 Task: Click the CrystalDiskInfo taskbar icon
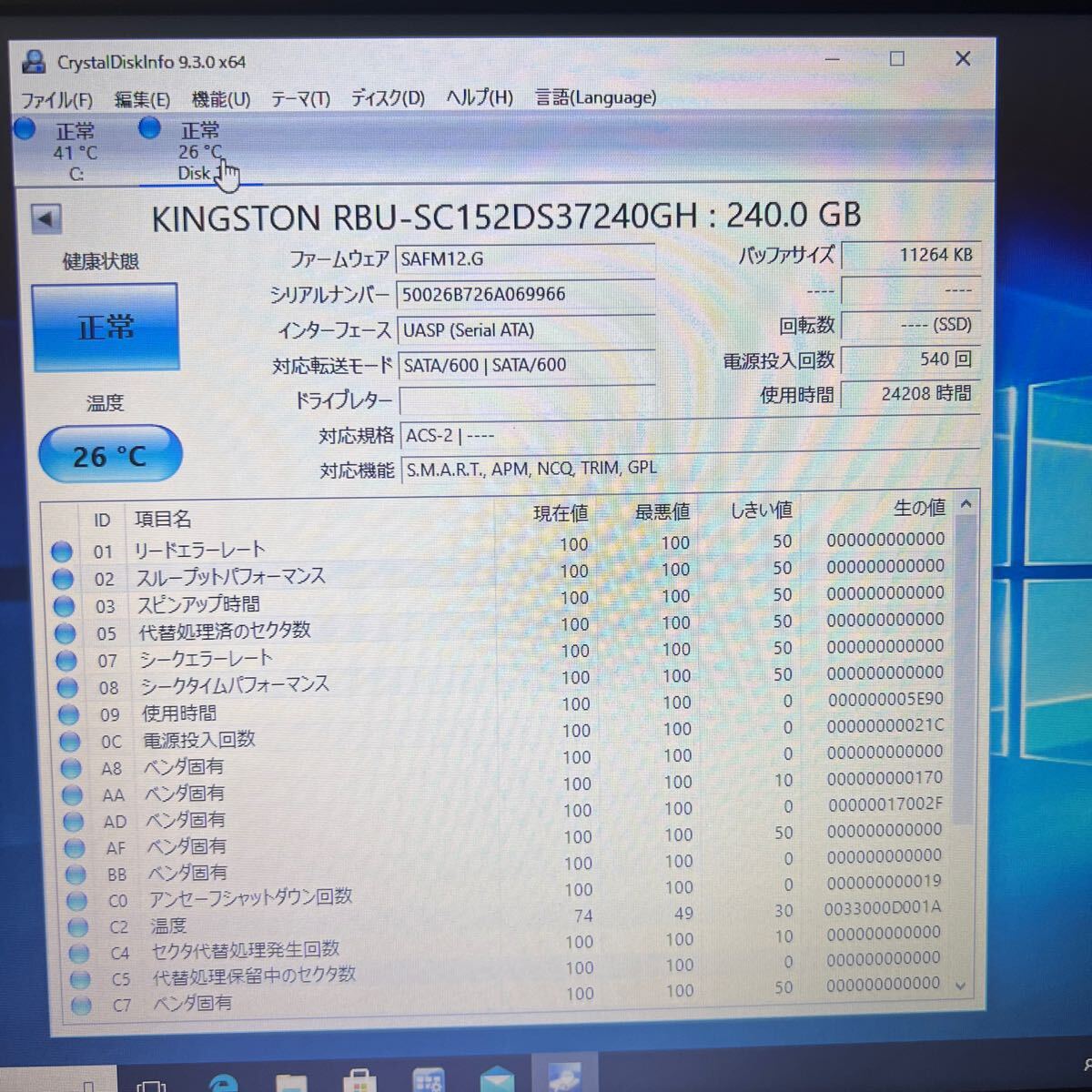565,1075
